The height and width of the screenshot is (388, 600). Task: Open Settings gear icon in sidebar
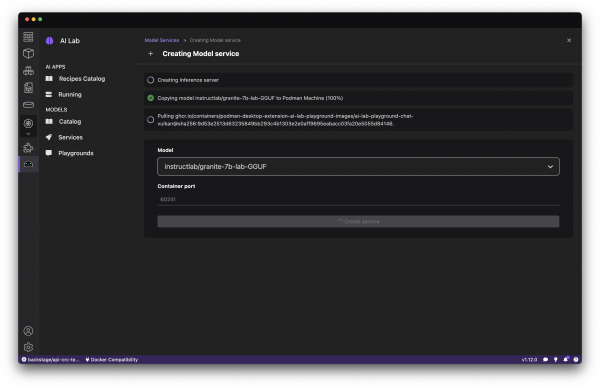pyautogui.click(x=28, y=347)
